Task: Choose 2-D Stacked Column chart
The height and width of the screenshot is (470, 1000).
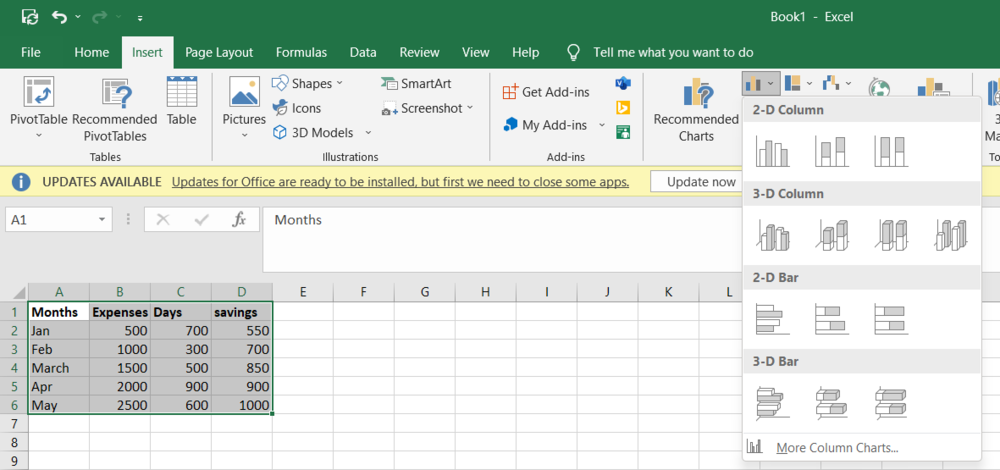Action: click(832, 152)
